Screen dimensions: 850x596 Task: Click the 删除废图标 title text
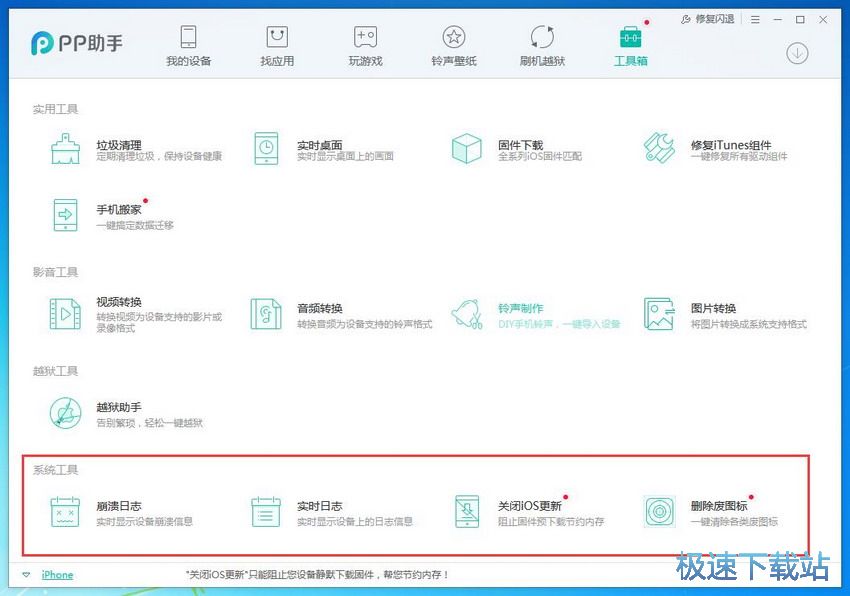[x=719, y=506]
